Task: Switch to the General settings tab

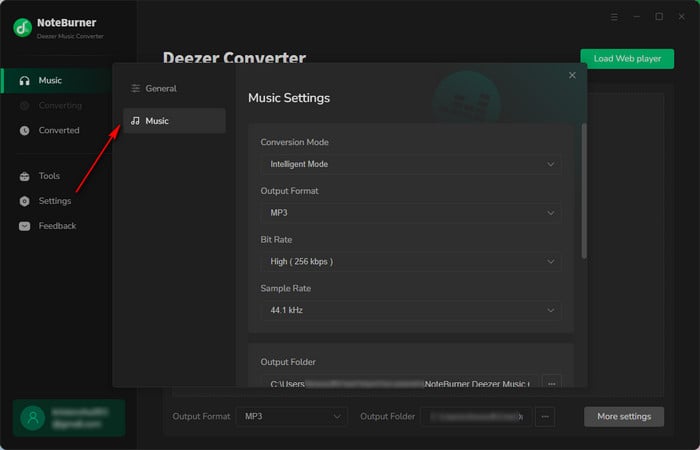Action: (x=174, y=88)
